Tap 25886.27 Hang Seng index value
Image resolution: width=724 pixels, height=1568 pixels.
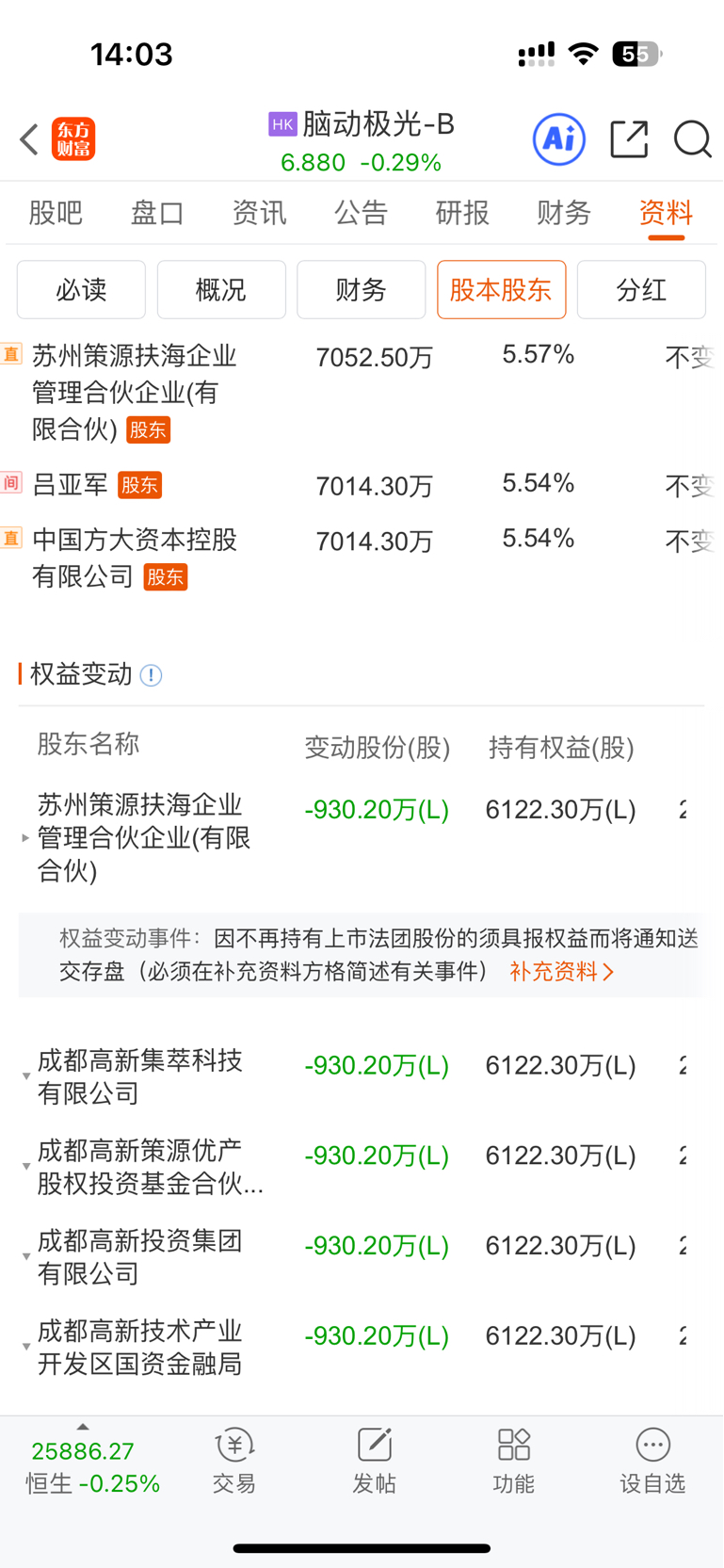tap(83, 1451)
